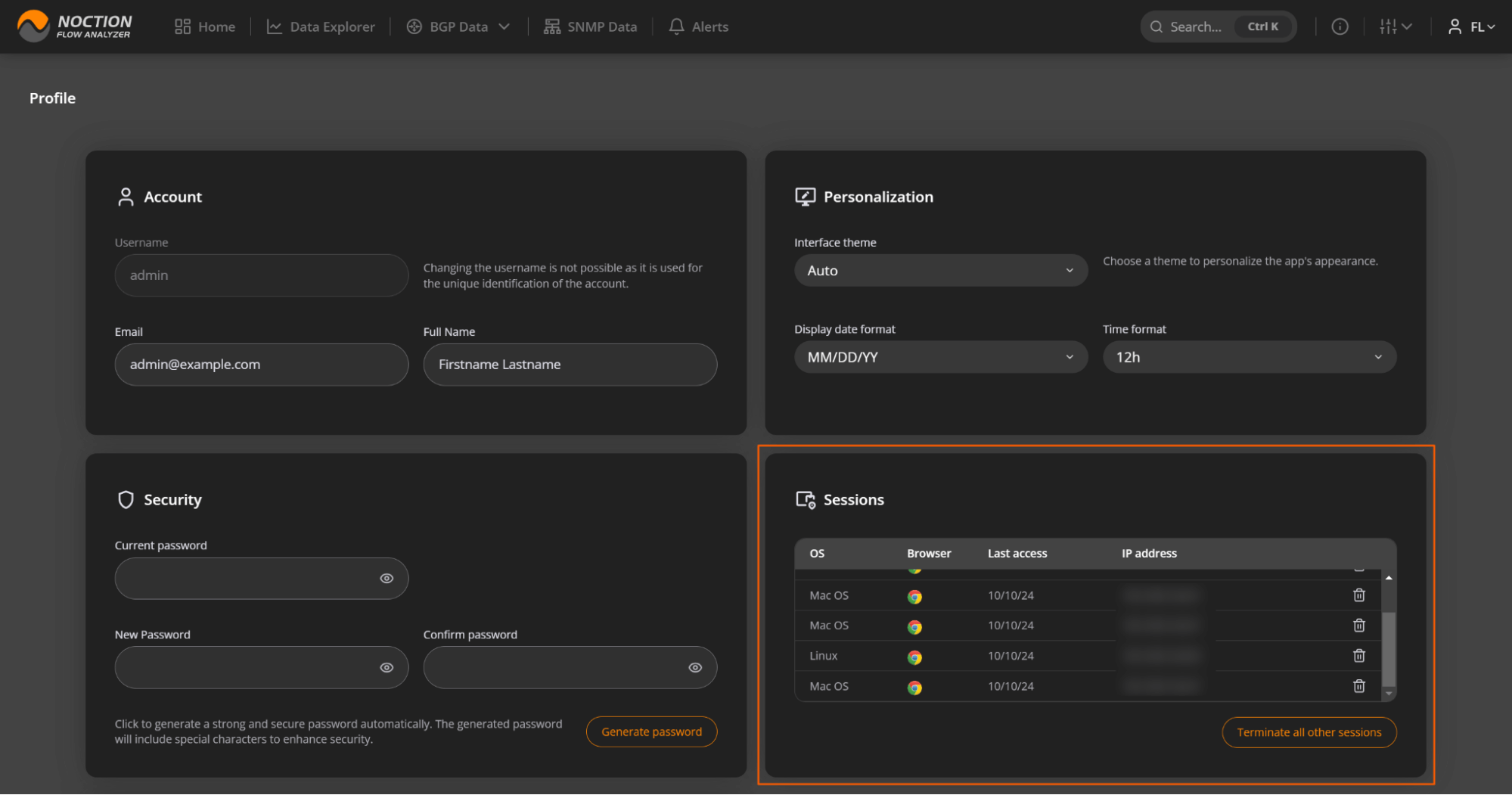1512x795 pixels.
Task: Reveal the New Password text
Action: (387, 668)
